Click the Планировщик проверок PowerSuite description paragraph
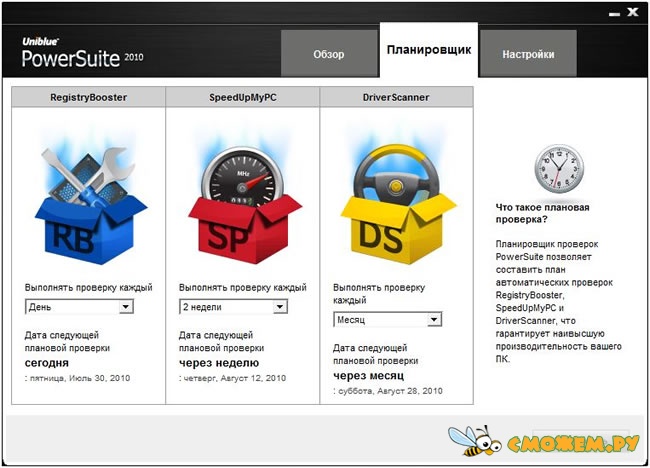Image resolution: width=650 pixels, height=468 pixels. tap(558, 301)
